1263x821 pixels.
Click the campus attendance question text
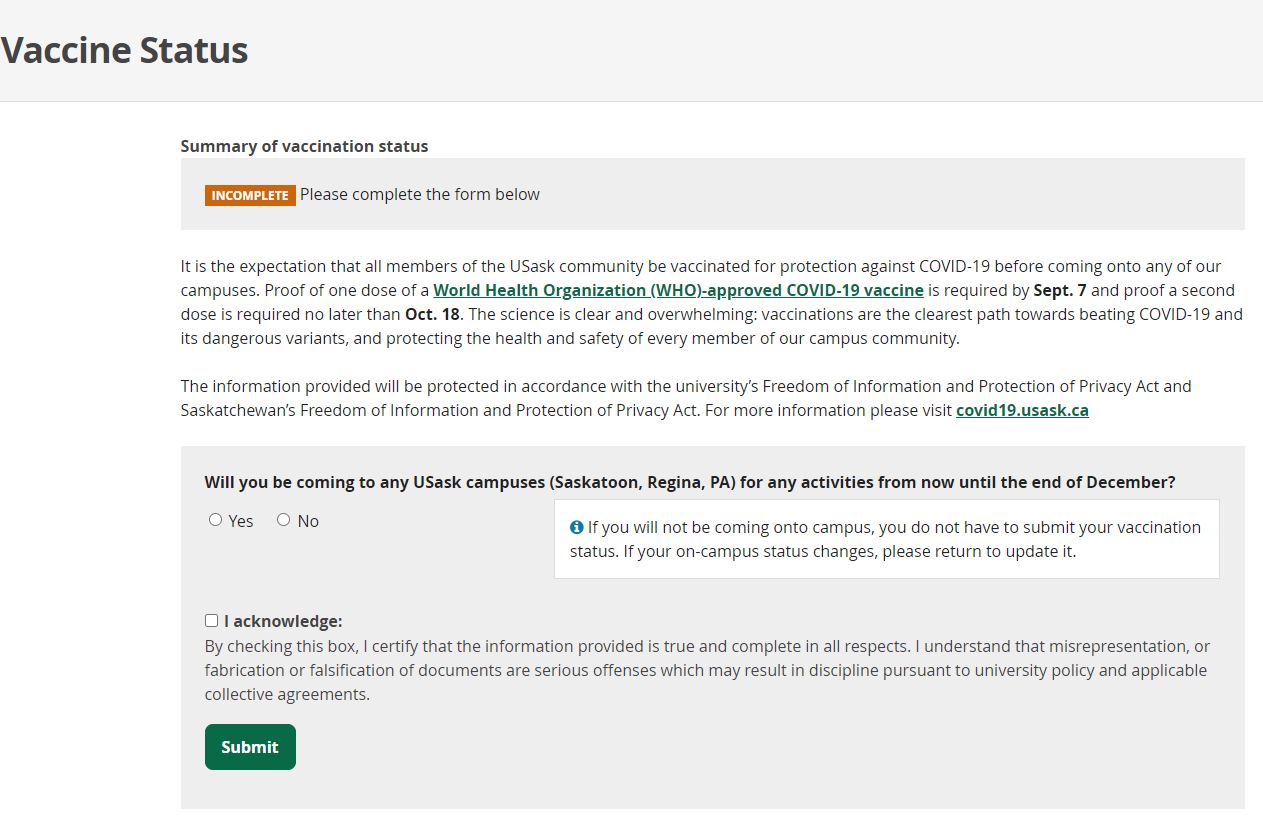[x=690, y=482]
